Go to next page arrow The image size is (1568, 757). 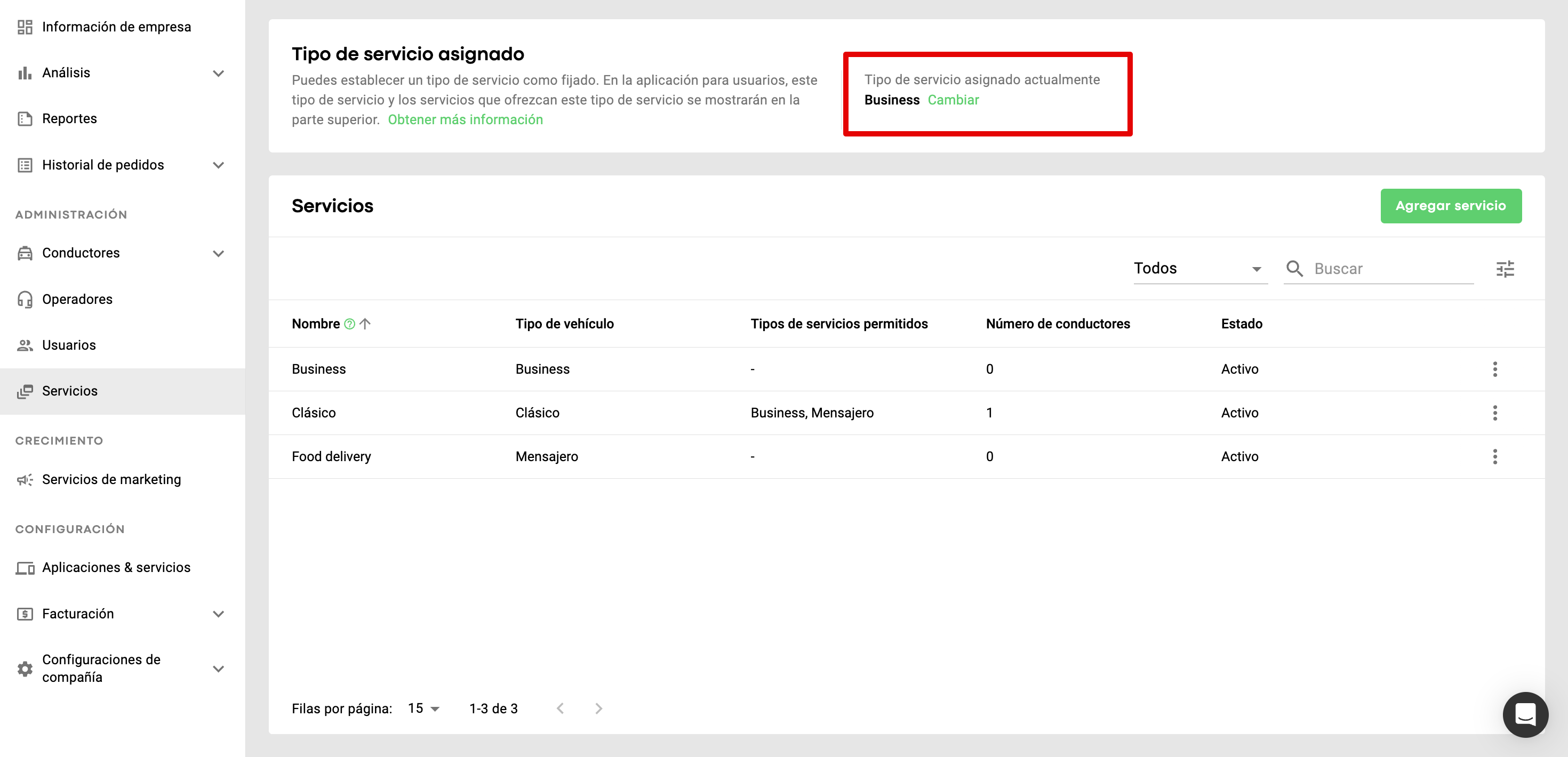(x=598, y=708)
